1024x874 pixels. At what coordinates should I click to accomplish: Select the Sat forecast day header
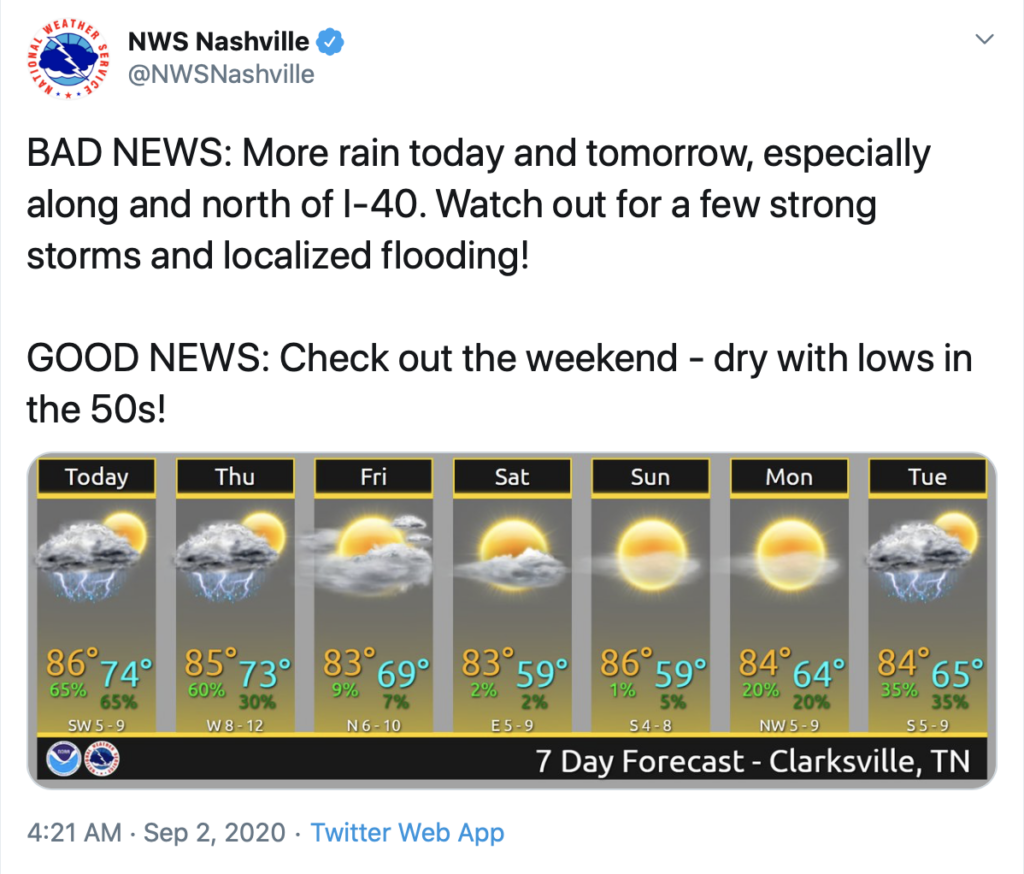[512, 477]
